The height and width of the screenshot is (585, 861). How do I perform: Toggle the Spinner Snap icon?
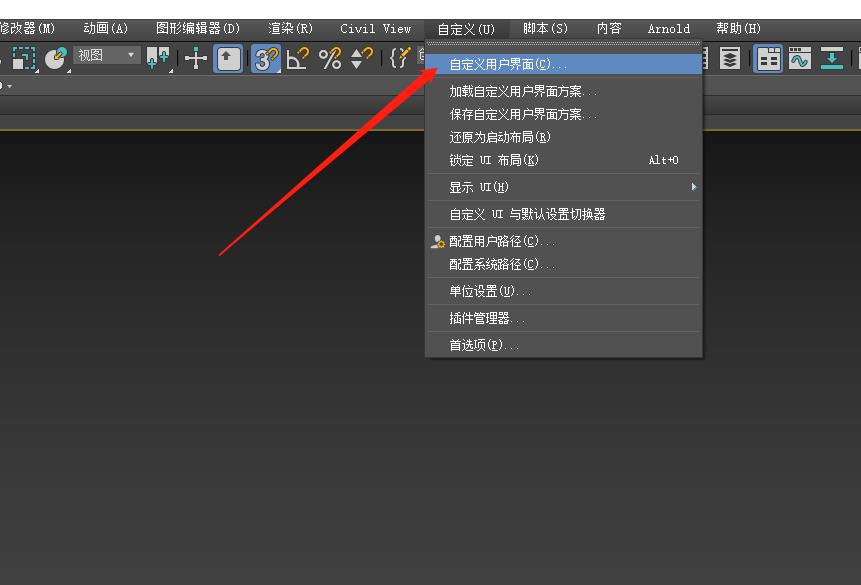(x=361, y=58)
